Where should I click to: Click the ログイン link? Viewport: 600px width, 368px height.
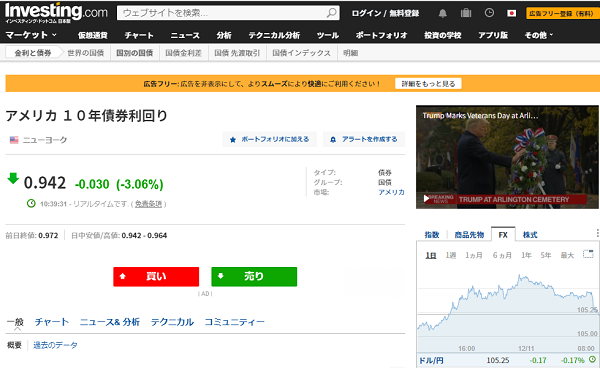coord(366,13)
